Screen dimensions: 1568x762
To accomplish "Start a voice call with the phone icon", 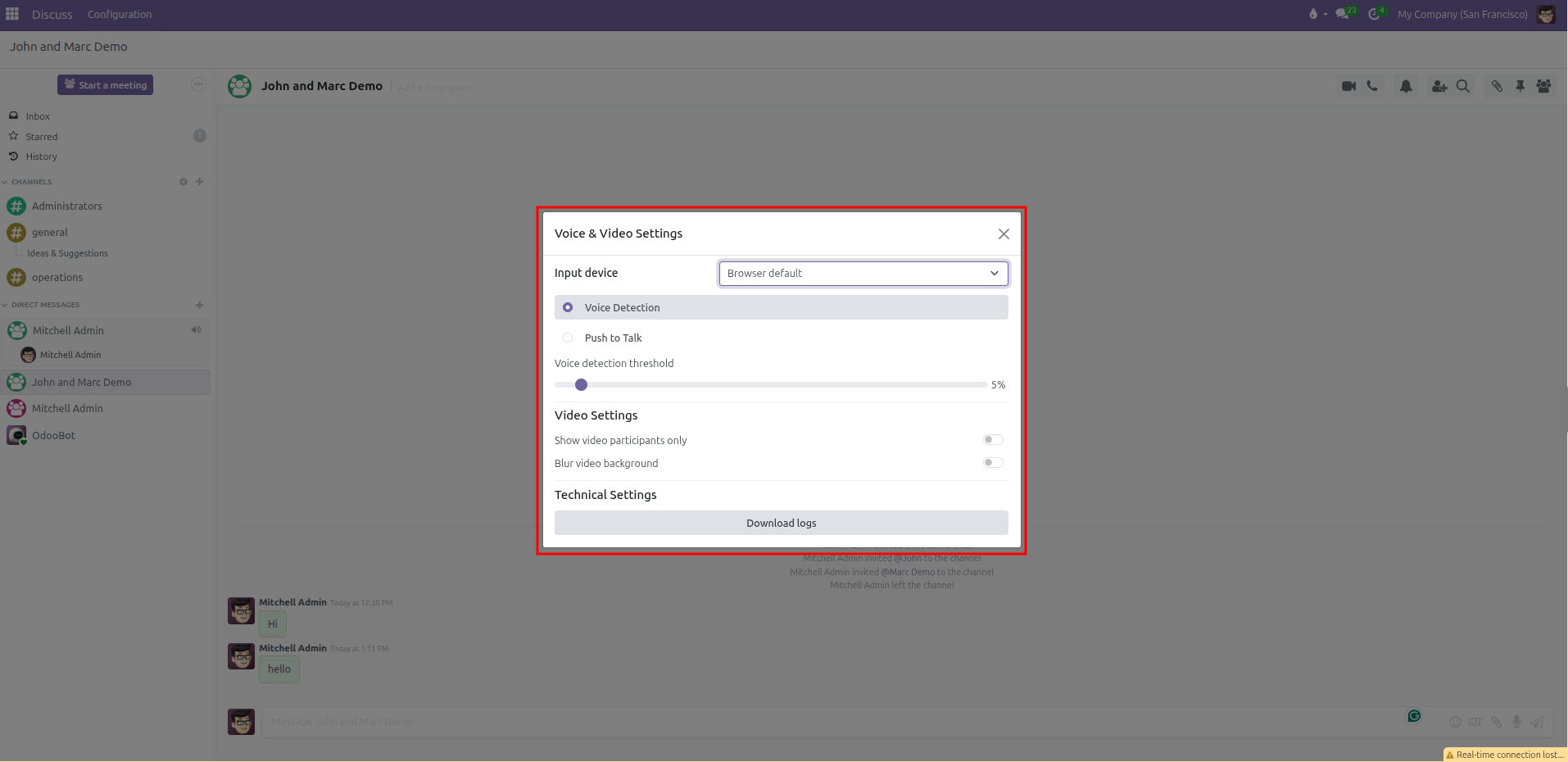I will [1372, 86].
